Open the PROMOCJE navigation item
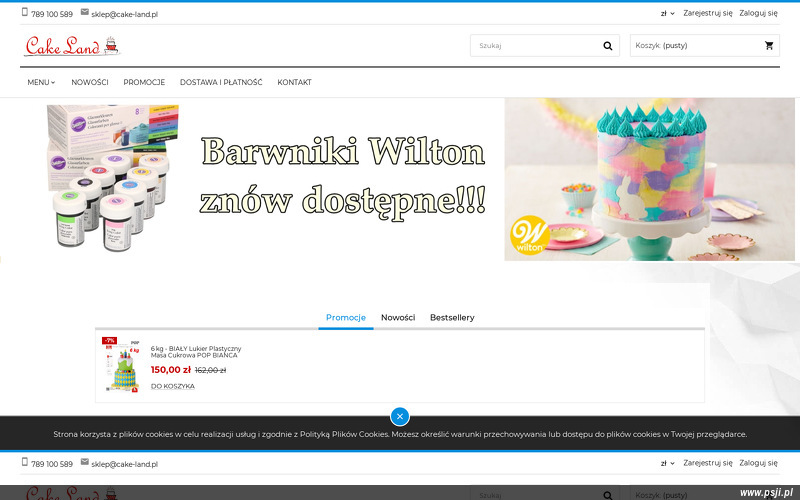Viewport: 800px width, 500px height. pos(144,82)
